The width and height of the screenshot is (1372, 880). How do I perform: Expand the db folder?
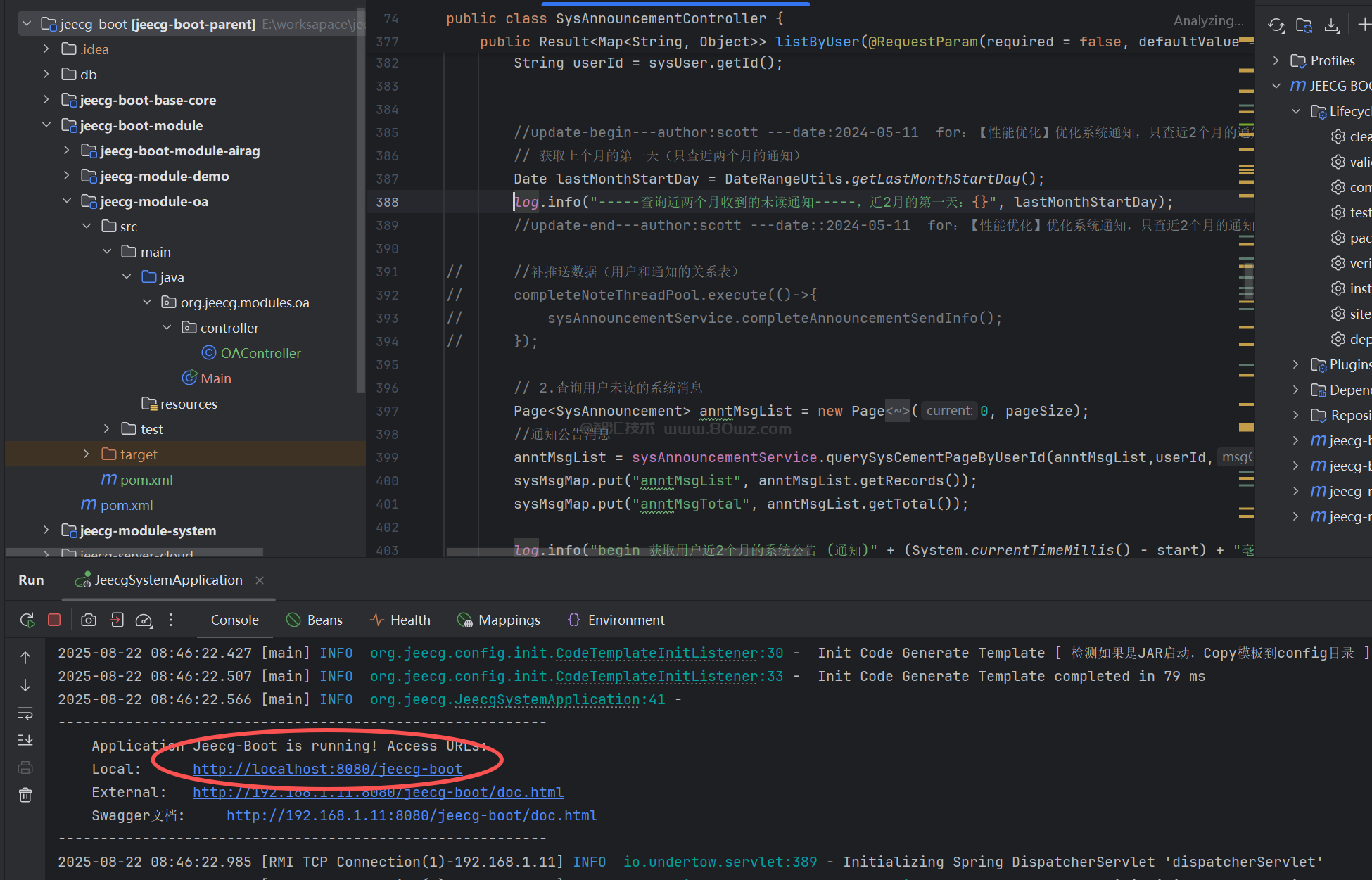click(46, 75)
